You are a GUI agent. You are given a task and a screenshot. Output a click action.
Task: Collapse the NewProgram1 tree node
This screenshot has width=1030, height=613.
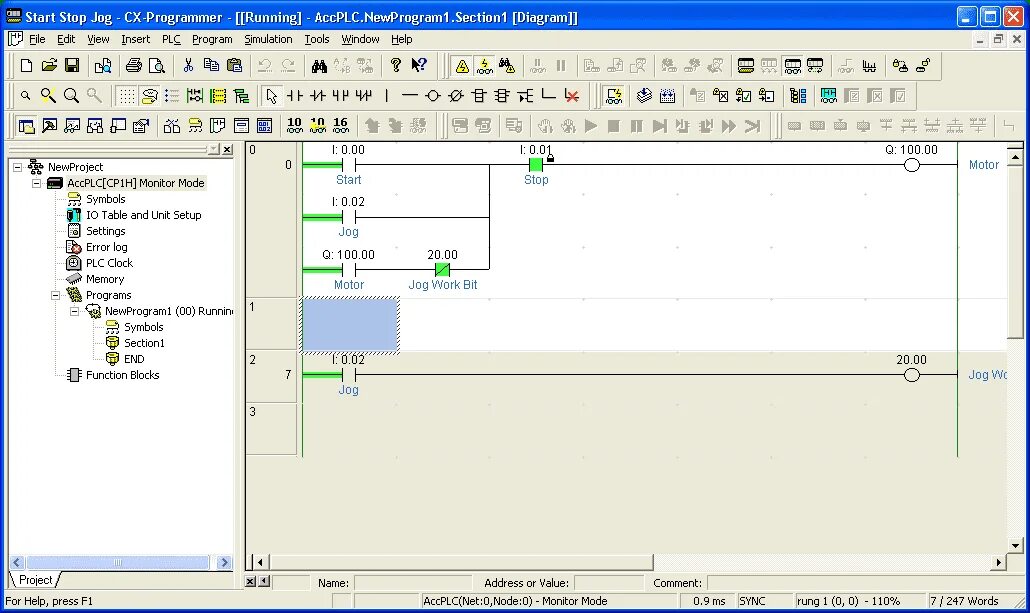pos(75,311)
